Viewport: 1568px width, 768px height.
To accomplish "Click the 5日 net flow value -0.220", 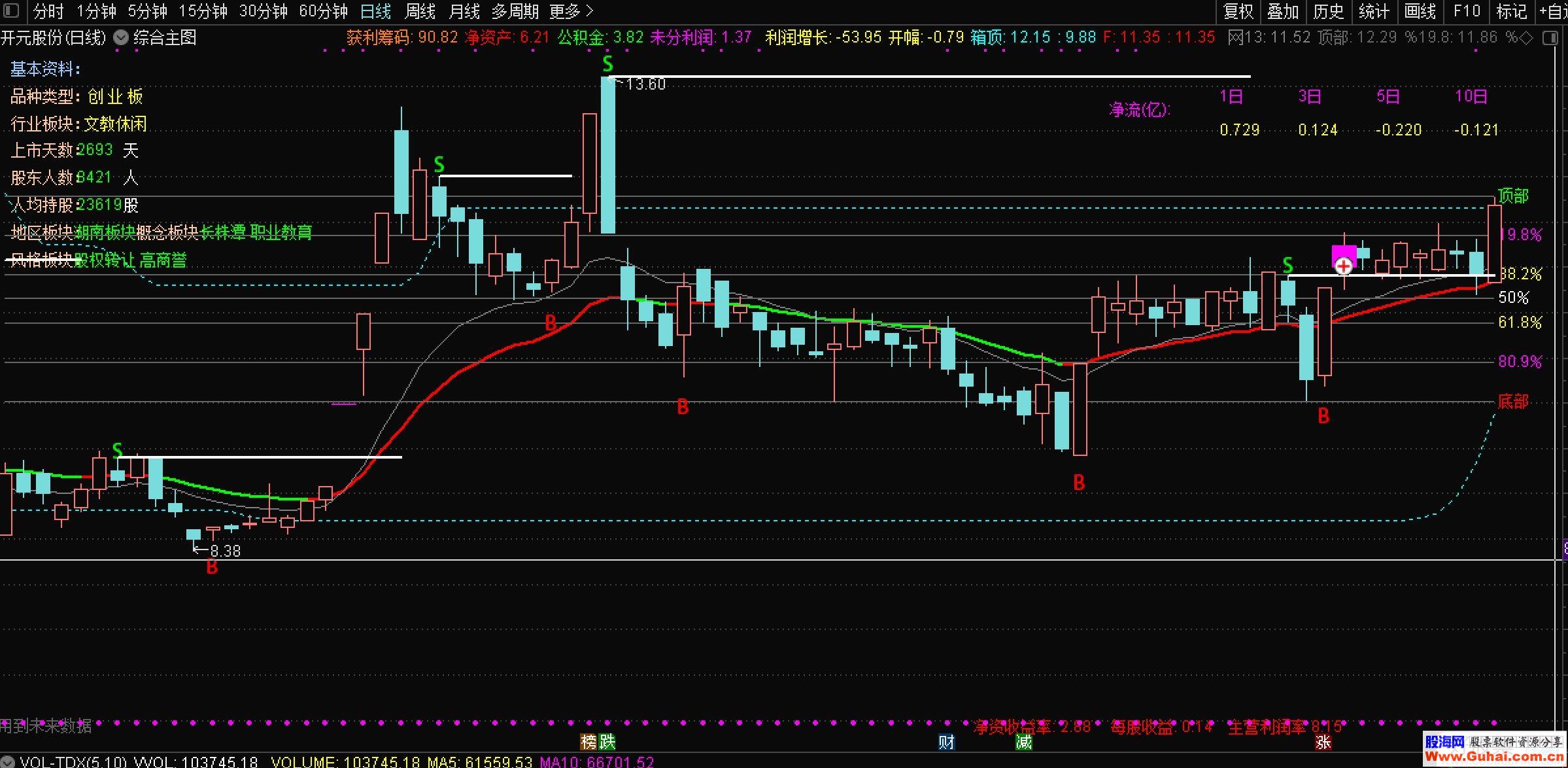I will point(1399,130).
